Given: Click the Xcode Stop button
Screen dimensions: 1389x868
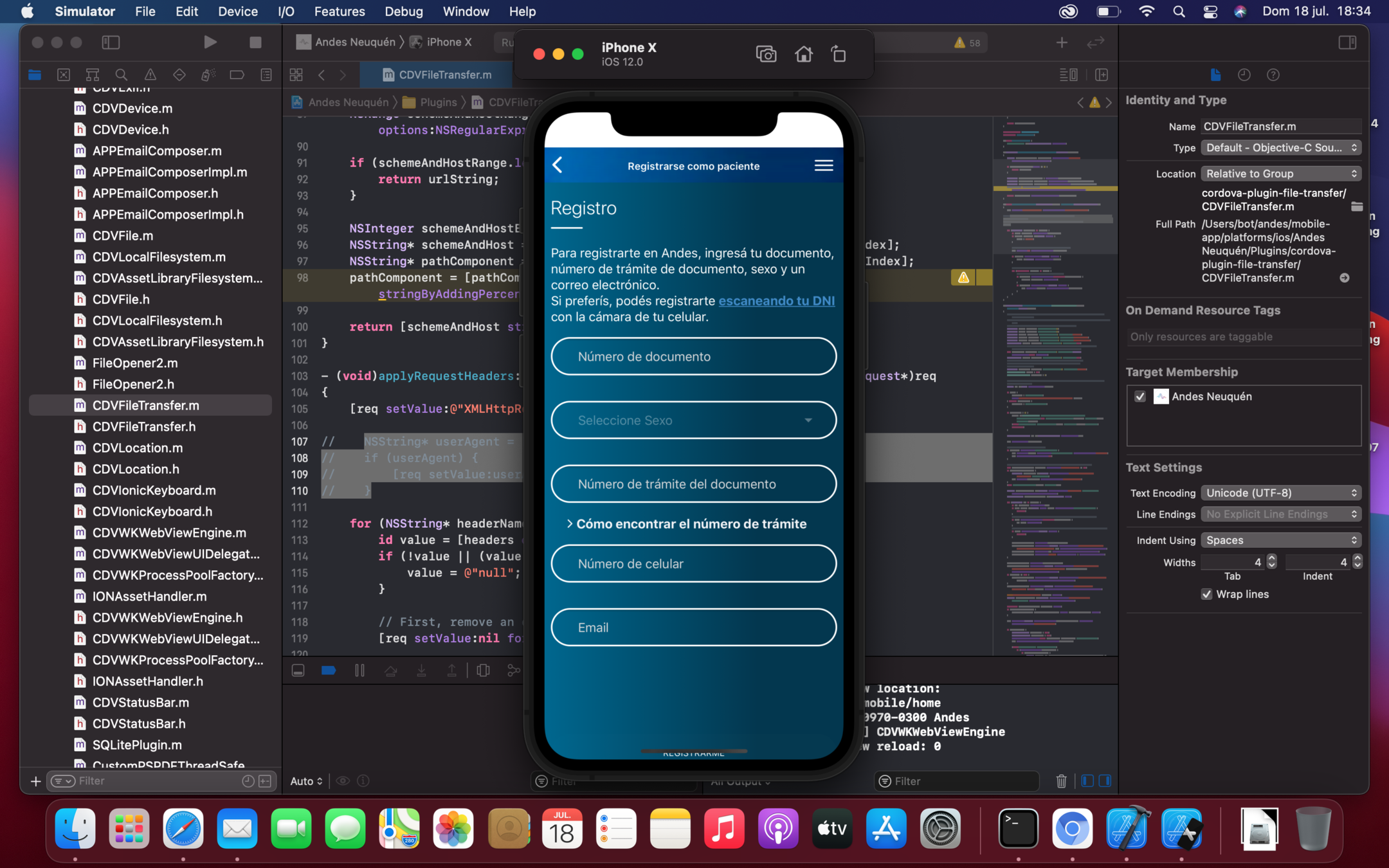Looking at the screenshot, I should coord(255,42).
